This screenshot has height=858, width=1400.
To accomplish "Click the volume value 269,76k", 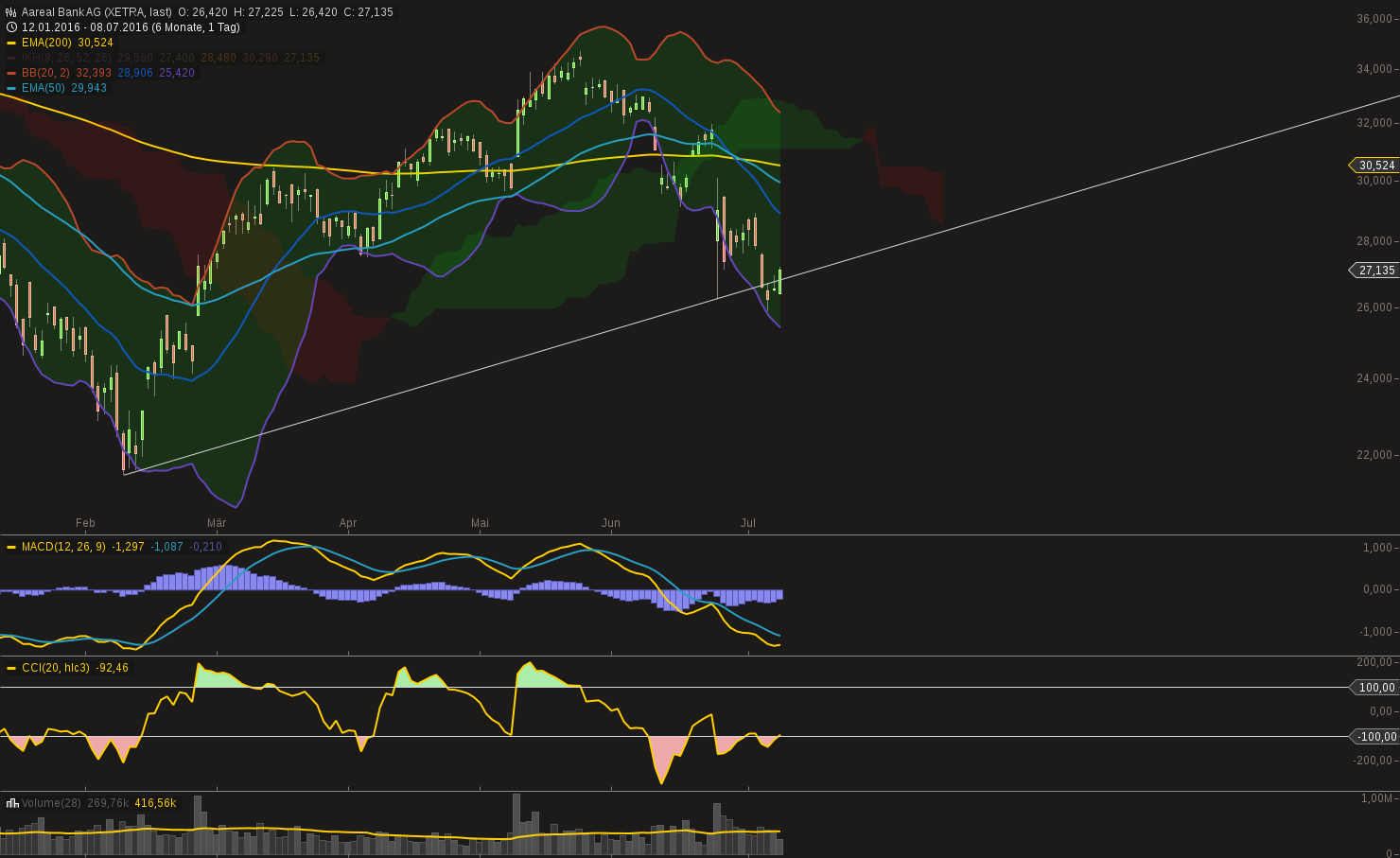I will click(108, 803).
